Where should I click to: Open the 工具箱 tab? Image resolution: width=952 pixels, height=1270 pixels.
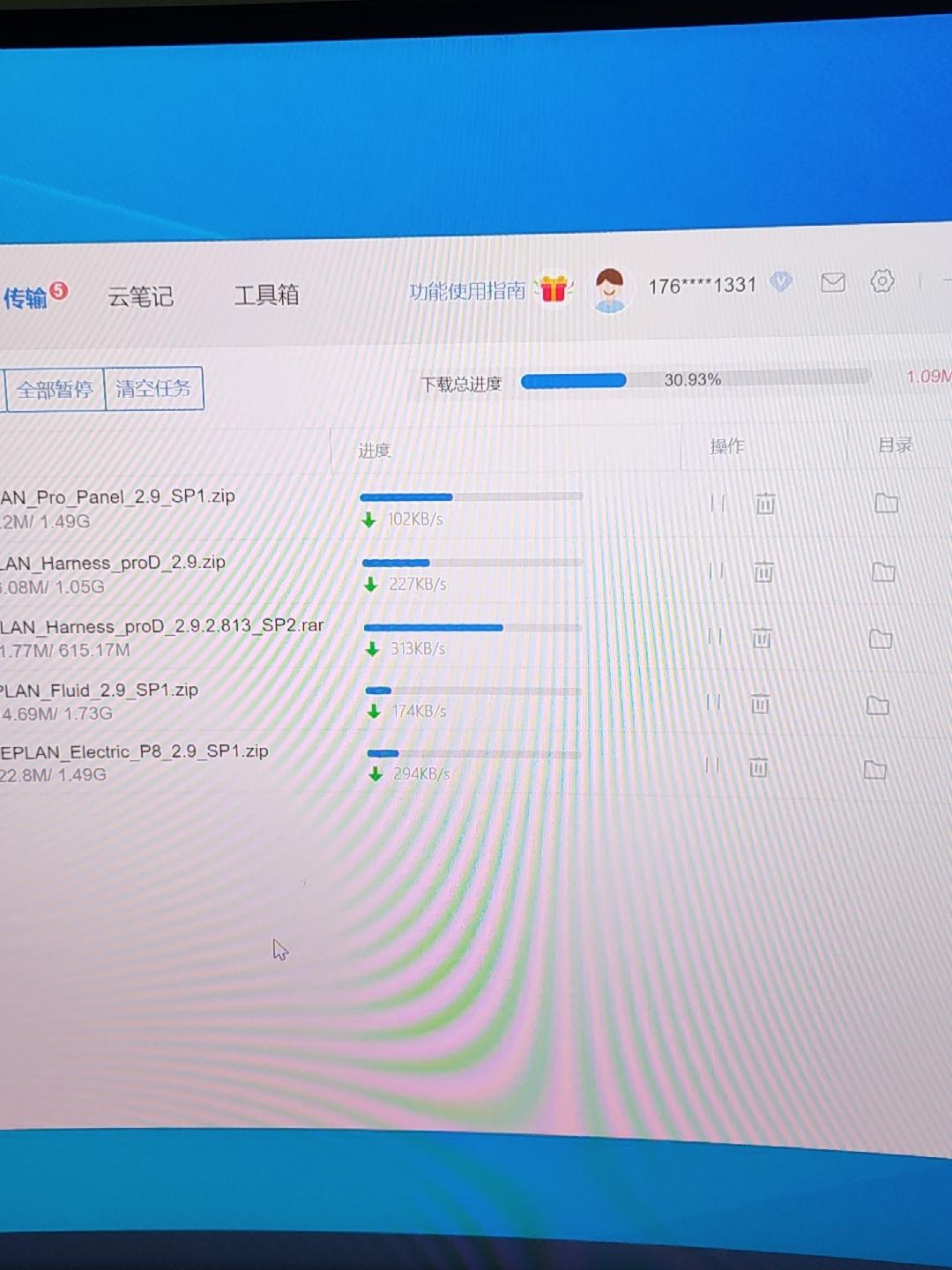pos(266,295)
